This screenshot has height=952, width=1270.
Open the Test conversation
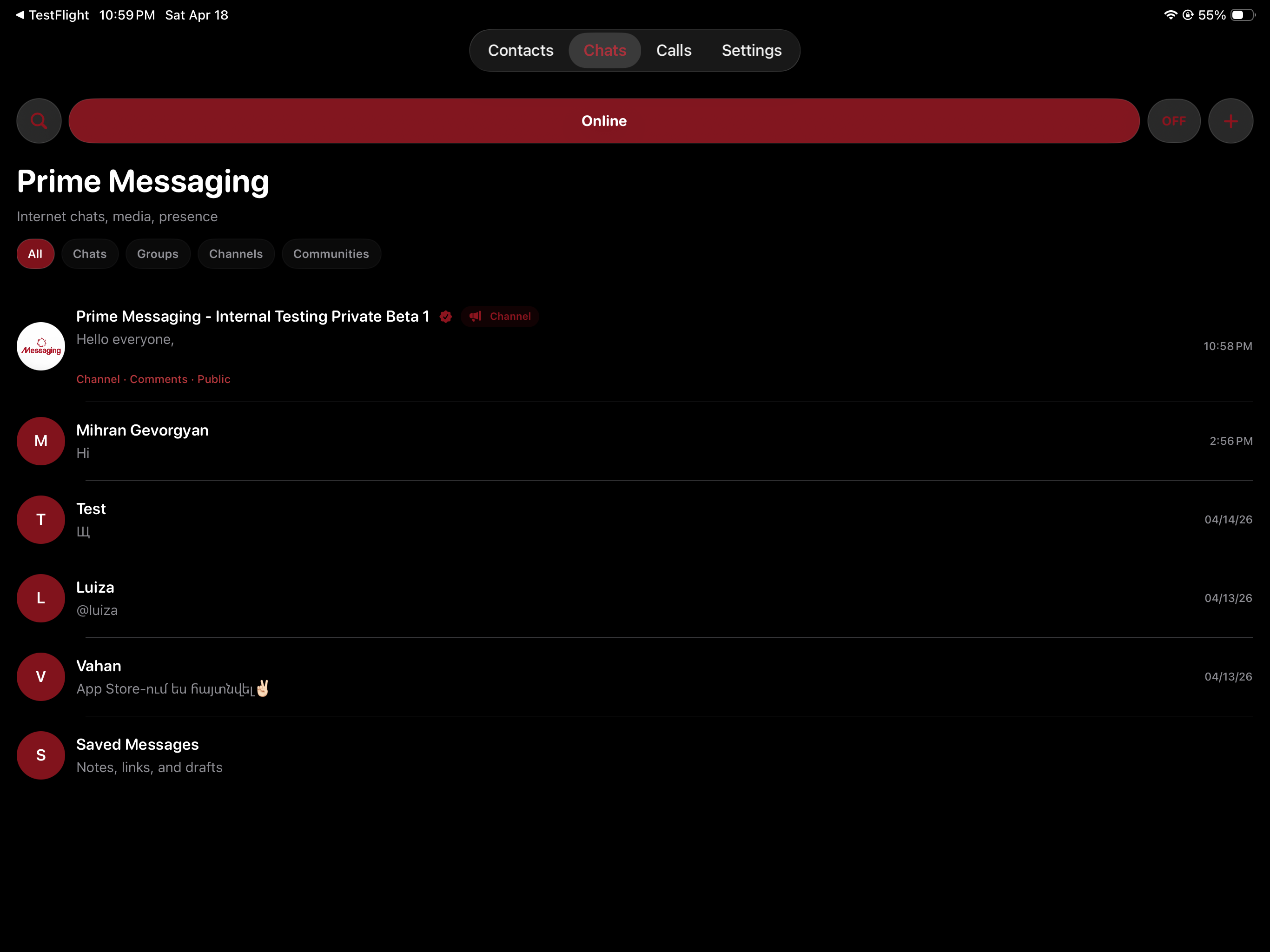pos(635,520)
